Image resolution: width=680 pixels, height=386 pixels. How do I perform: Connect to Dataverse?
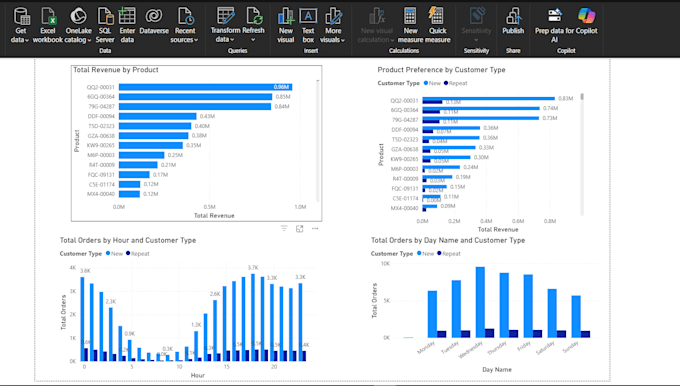(154, 22)
